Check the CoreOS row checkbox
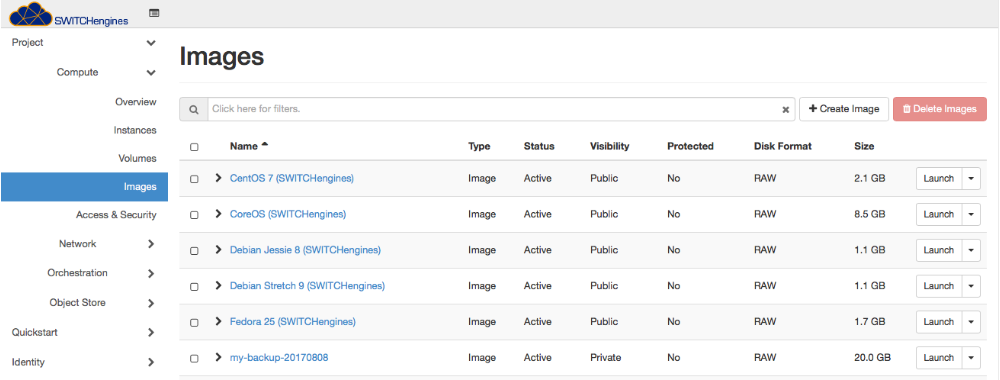 click(x=194, y=215)
